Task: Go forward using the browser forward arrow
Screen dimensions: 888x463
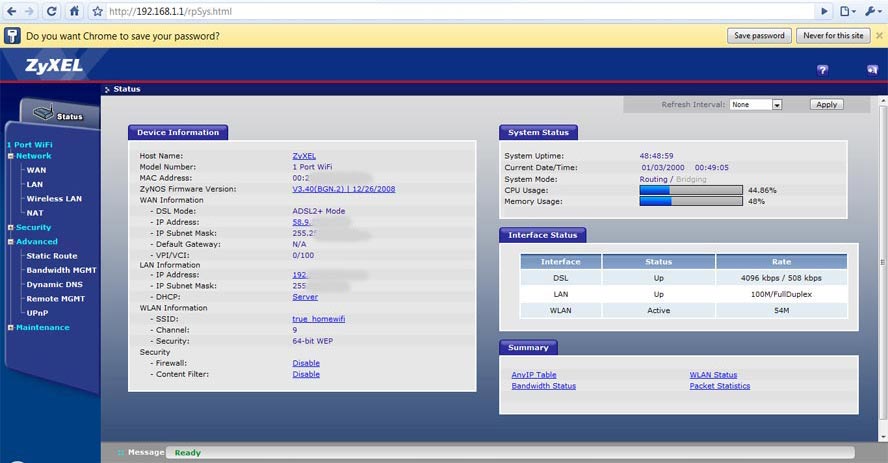Action: click(x=29, y=11)
